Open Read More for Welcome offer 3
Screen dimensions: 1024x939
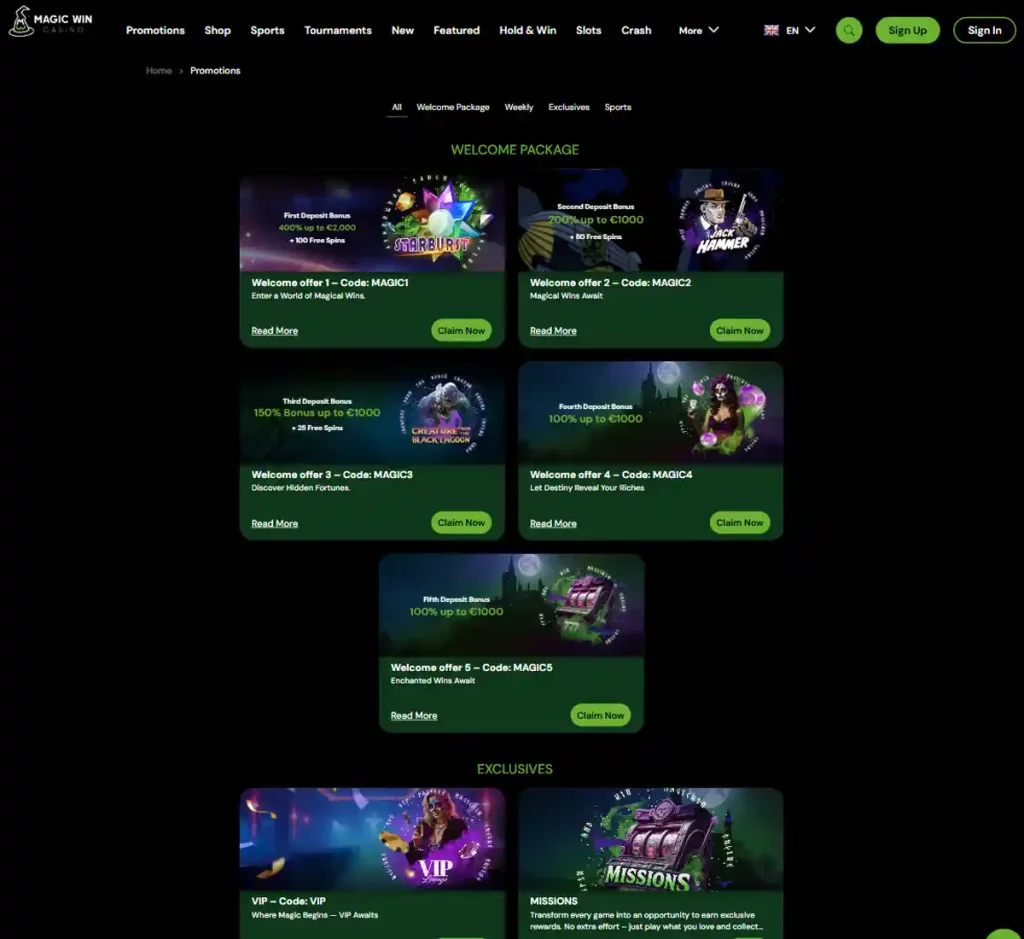coord(274,523)
